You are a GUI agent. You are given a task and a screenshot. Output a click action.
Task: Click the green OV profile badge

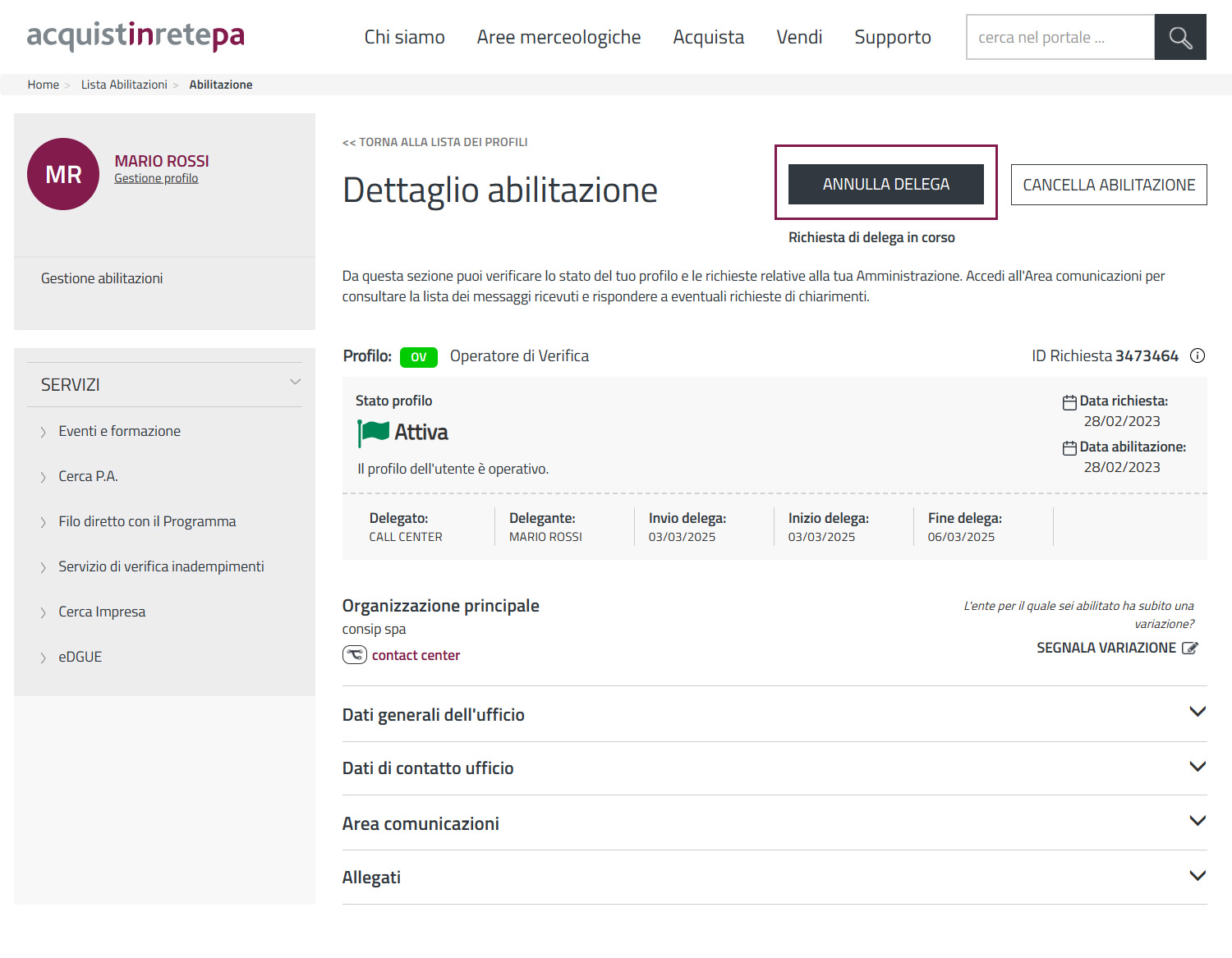click(418, 357)
